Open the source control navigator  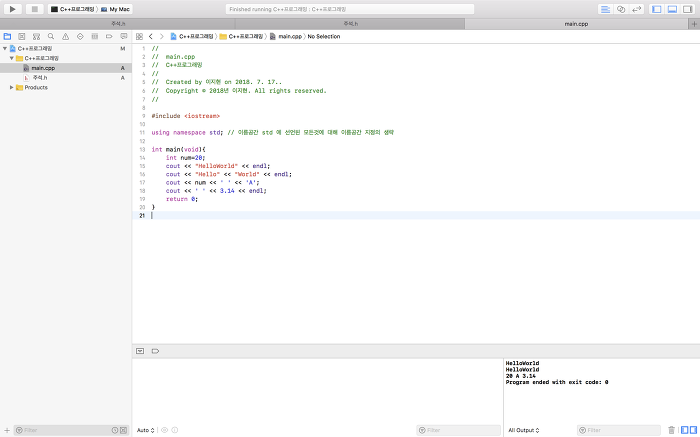21,36
